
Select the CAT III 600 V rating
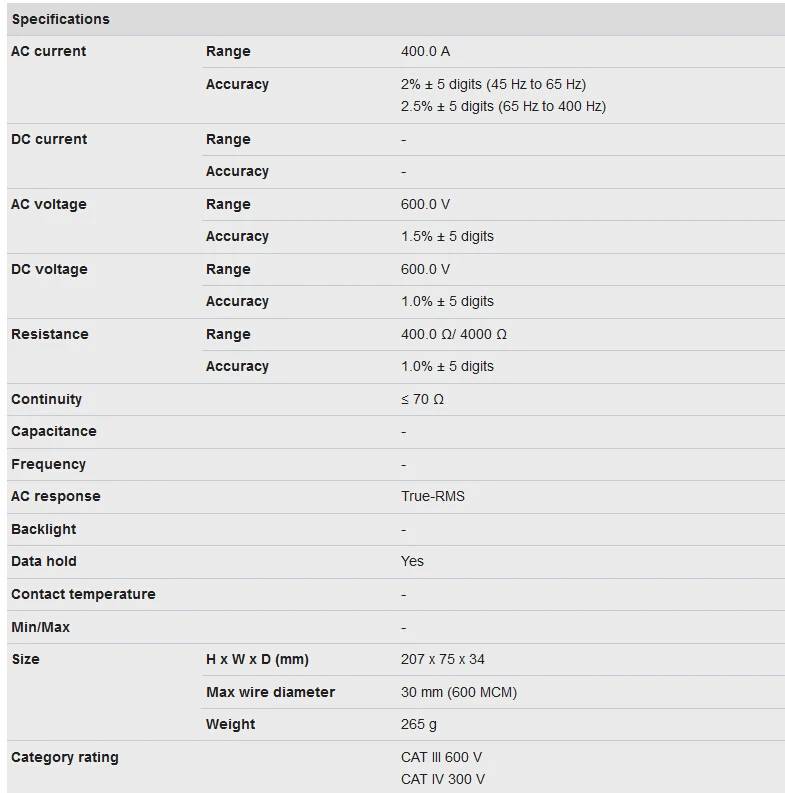click(x=442, y=757)
